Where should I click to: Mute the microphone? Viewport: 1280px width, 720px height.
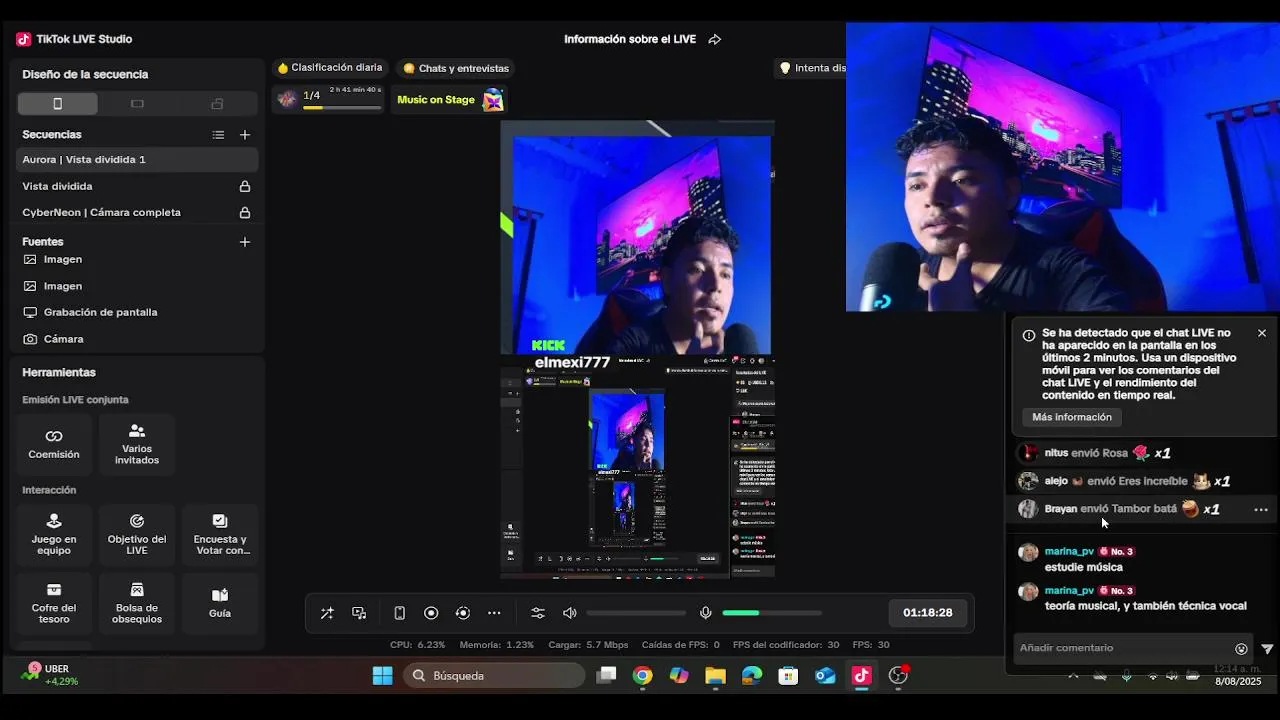point(705,613)
